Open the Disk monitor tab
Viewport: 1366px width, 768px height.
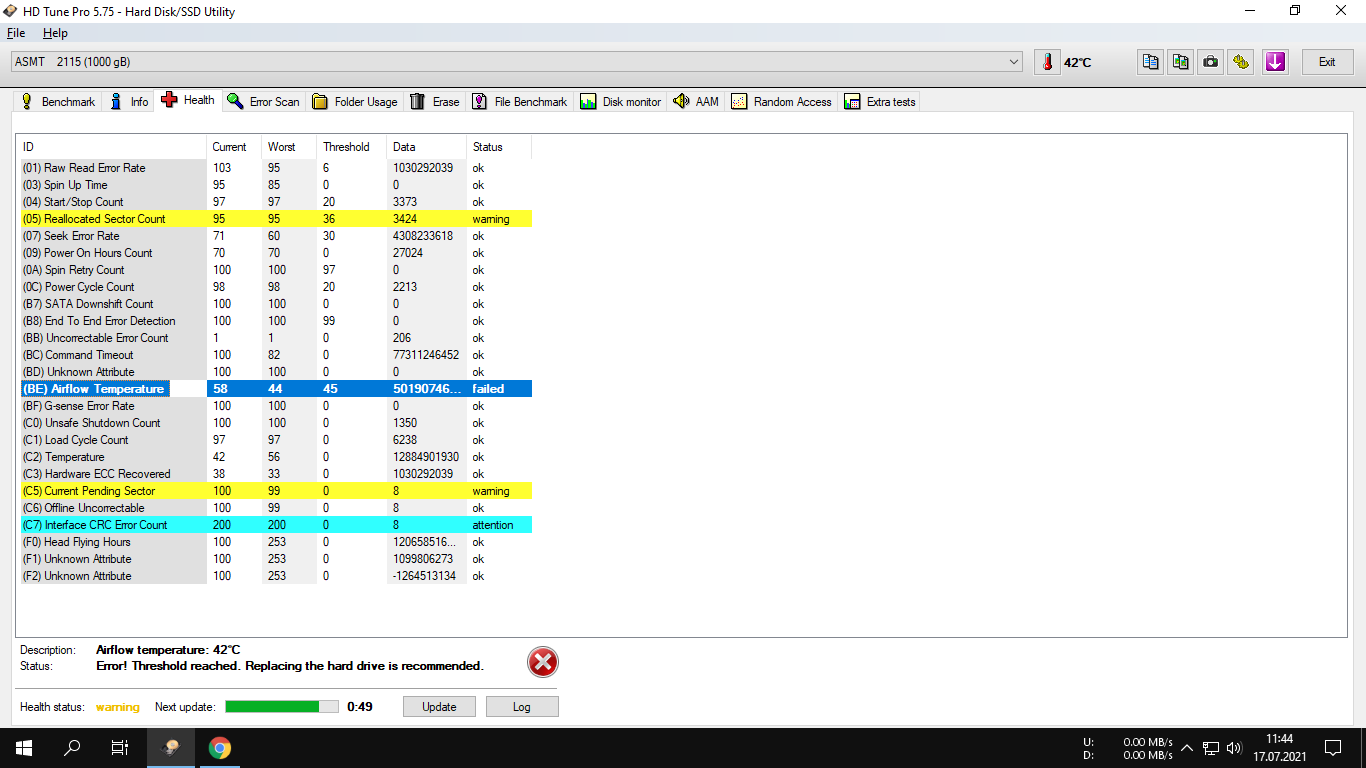(621, 102)
